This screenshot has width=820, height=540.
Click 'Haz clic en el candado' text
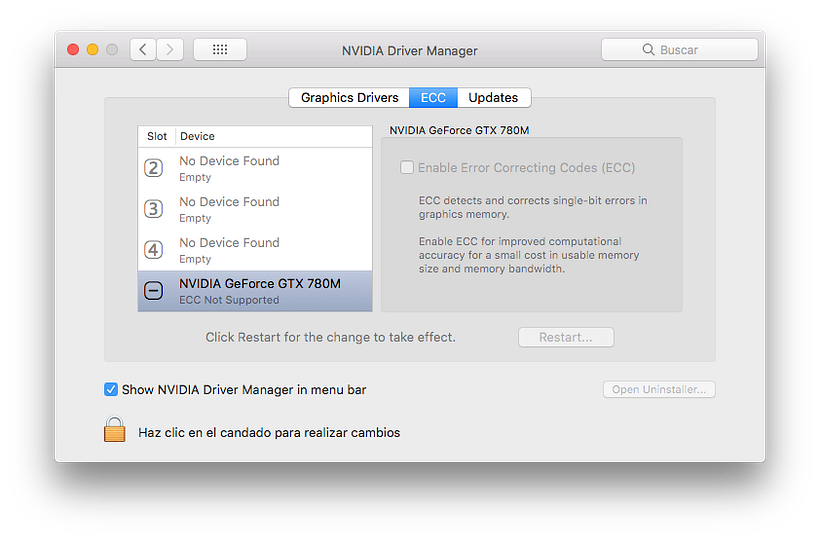[x=269, y=433]
